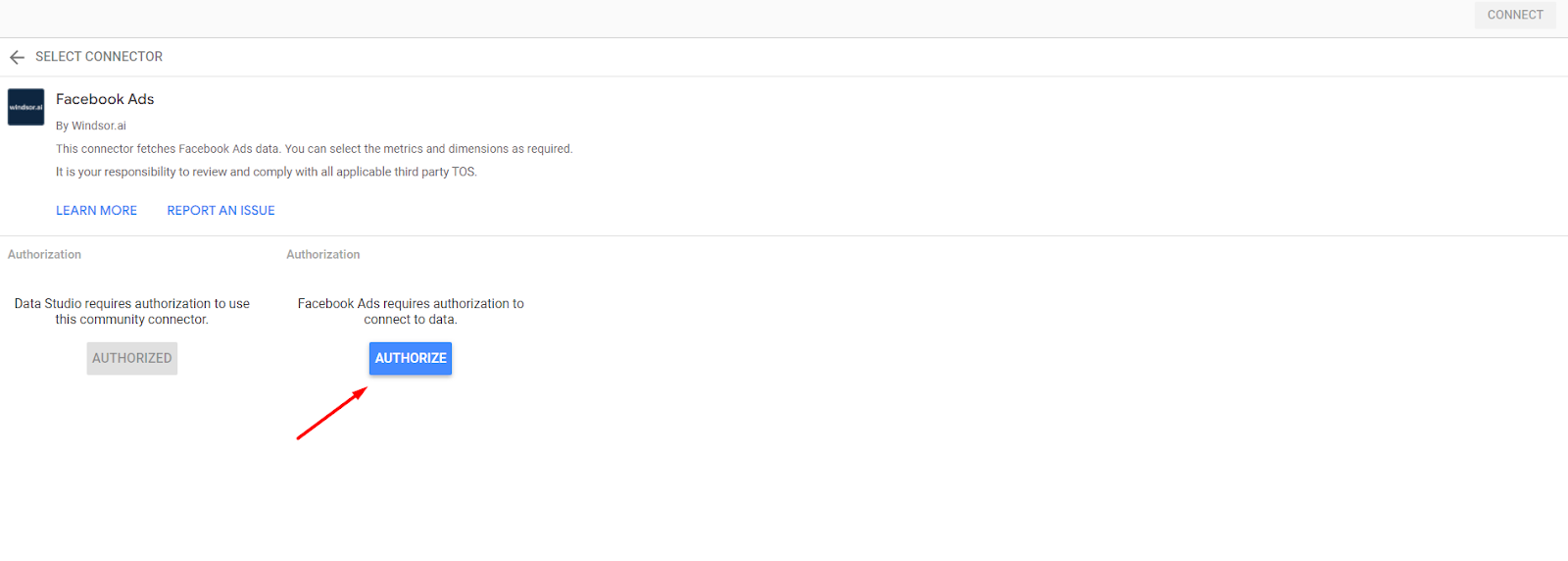
Task: Click the CONNECT button
Action: (1515, 15)
